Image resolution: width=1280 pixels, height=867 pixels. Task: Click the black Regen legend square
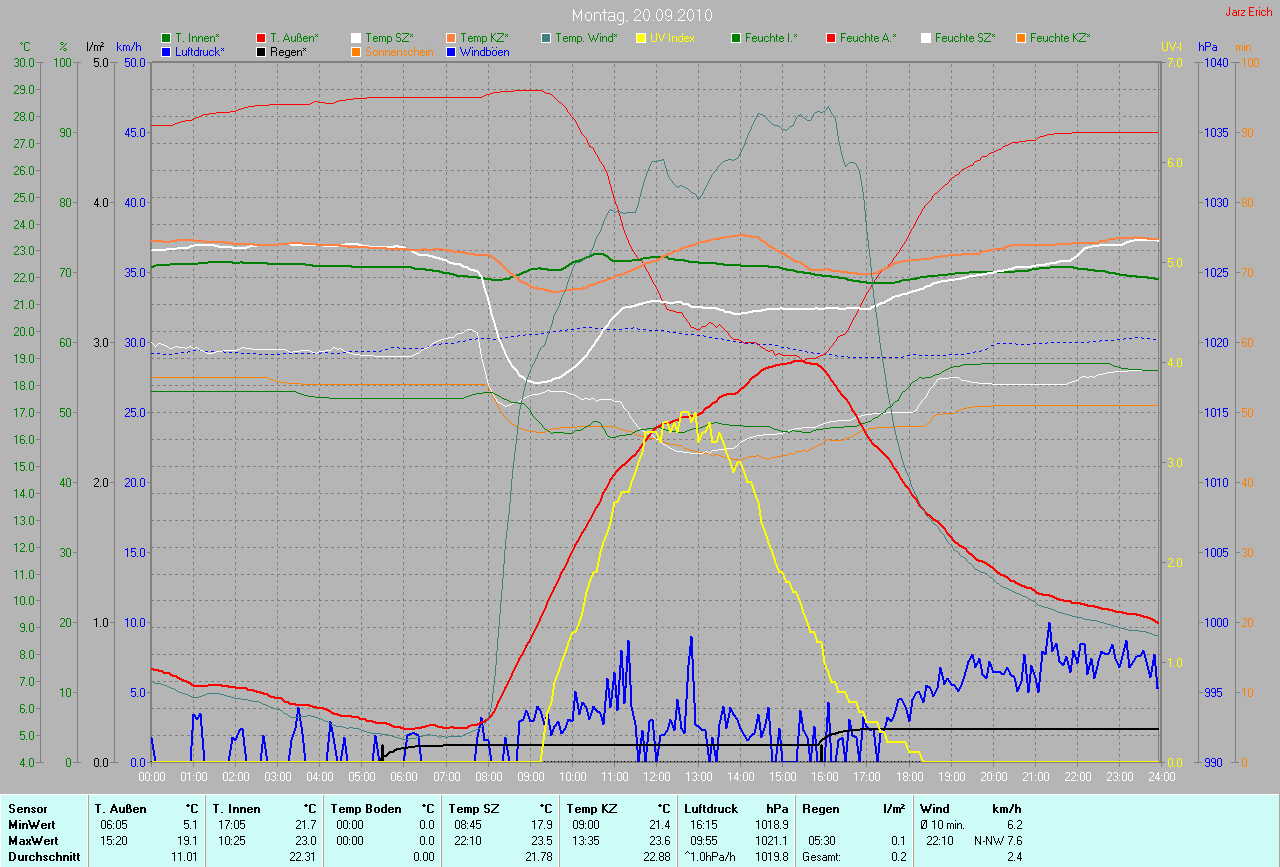[262, 51]
